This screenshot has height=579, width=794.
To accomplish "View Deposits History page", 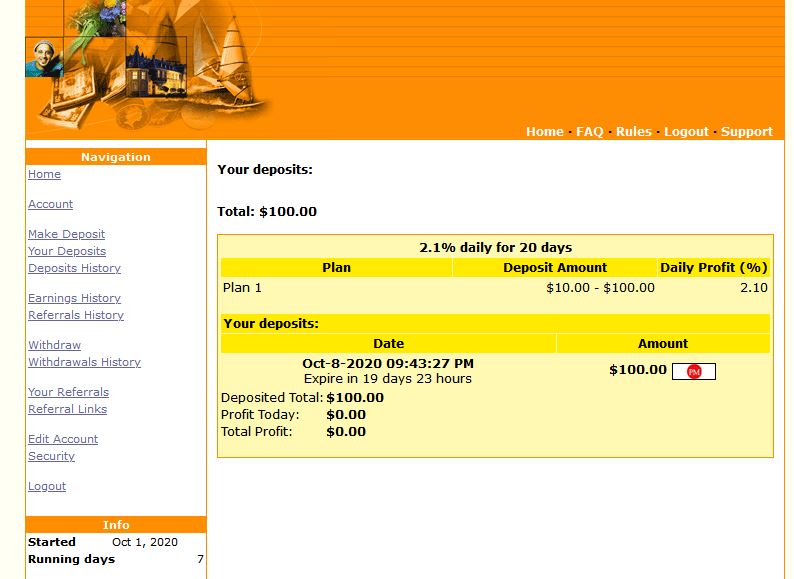I will 74,268.
